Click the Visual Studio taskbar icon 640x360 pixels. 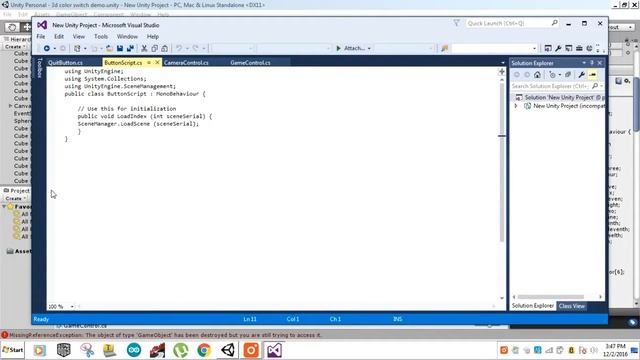tap(274, 350)
